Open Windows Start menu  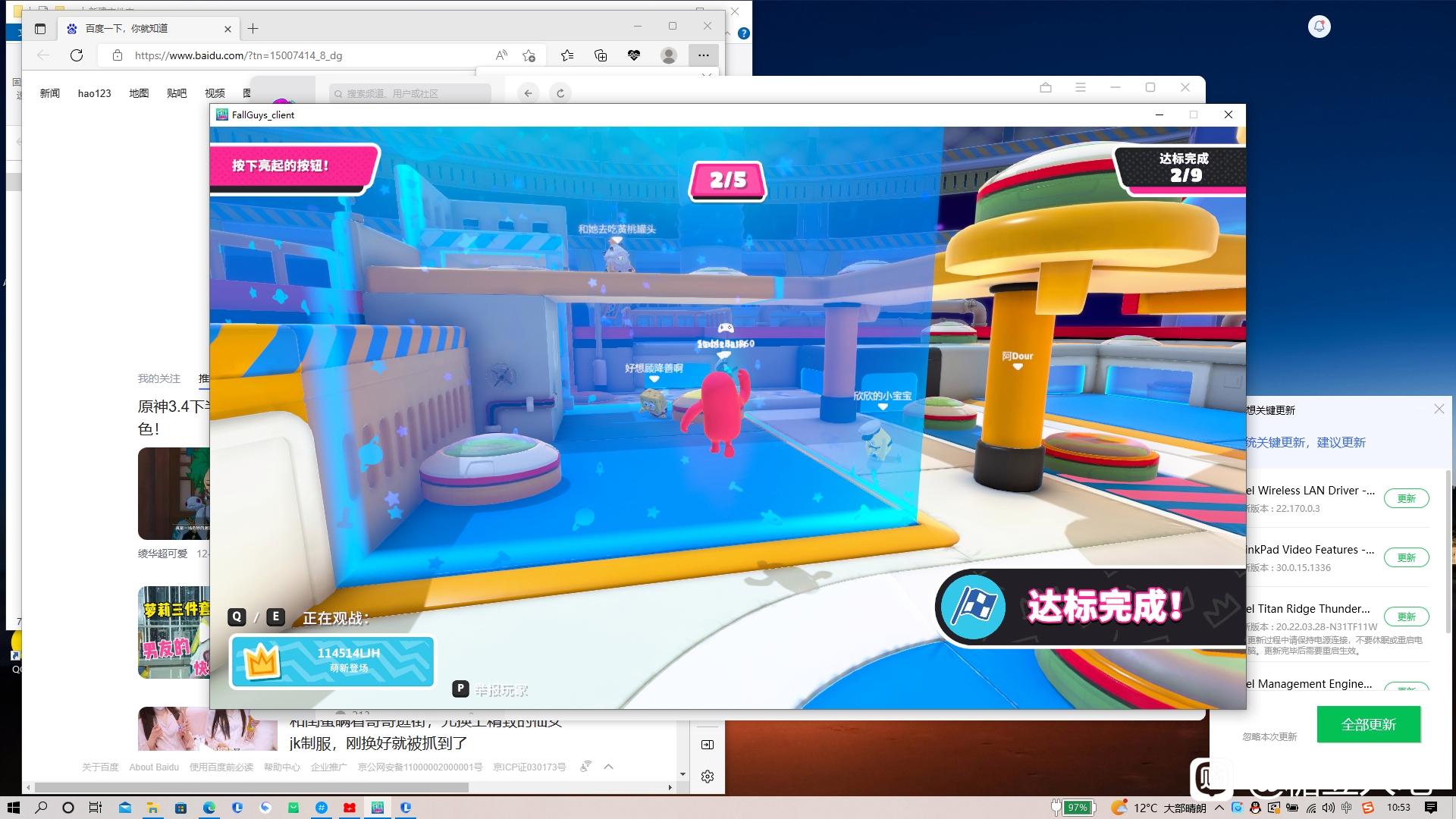pos(13,808)
